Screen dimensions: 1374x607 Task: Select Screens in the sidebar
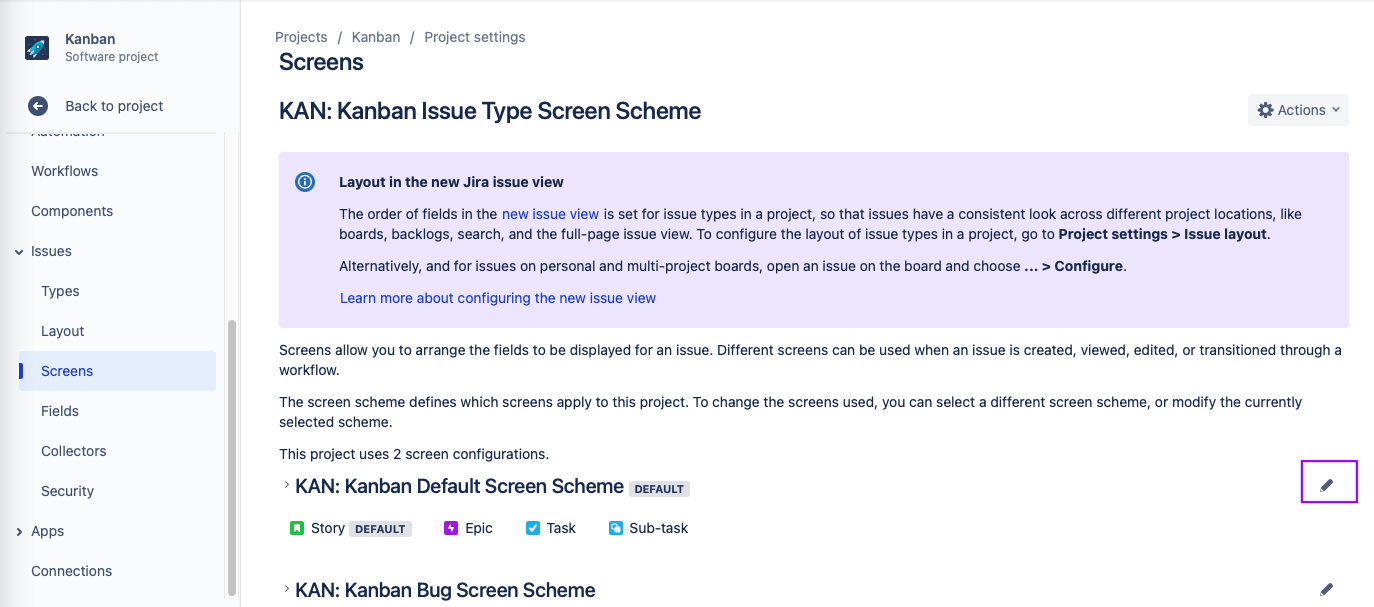pyautogui.click(x=117, y=371)
